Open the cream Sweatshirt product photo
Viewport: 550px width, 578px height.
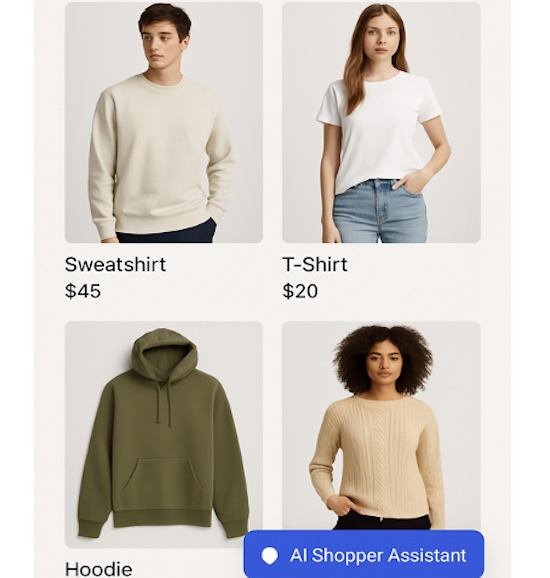(x=164, y=122)
